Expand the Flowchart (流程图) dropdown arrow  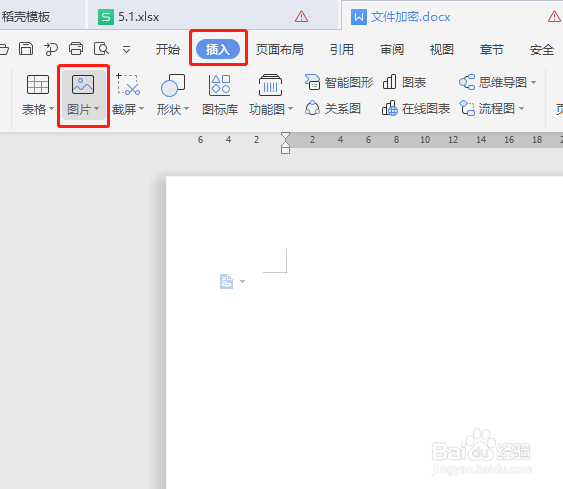(521, 108)
